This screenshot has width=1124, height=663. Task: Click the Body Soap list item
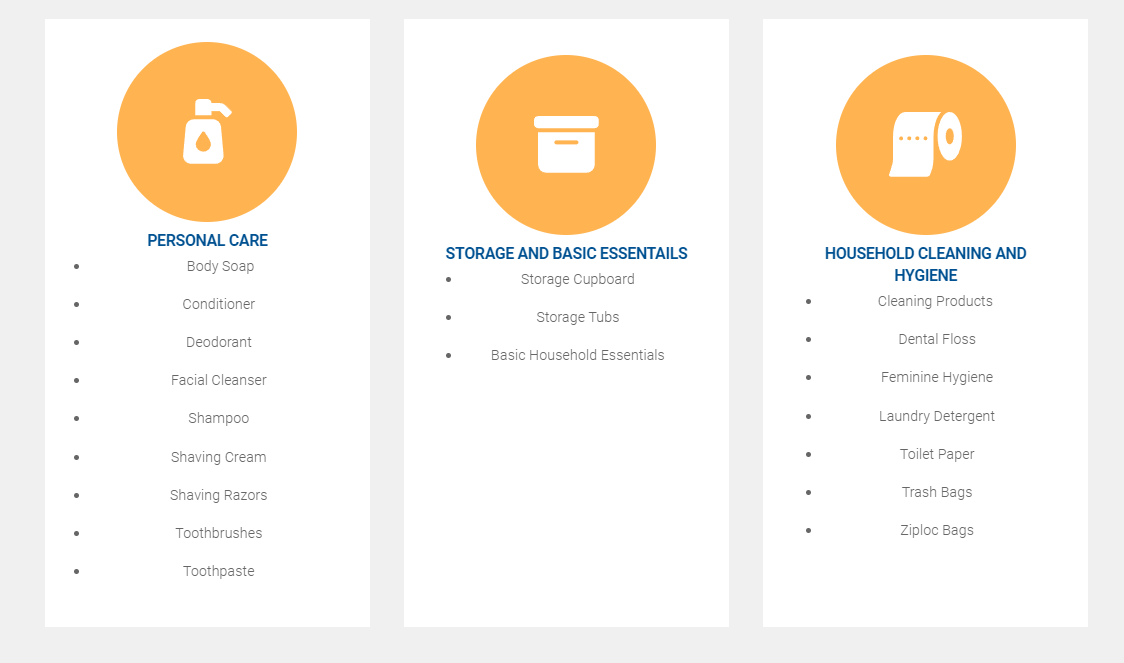click(220, 267)
